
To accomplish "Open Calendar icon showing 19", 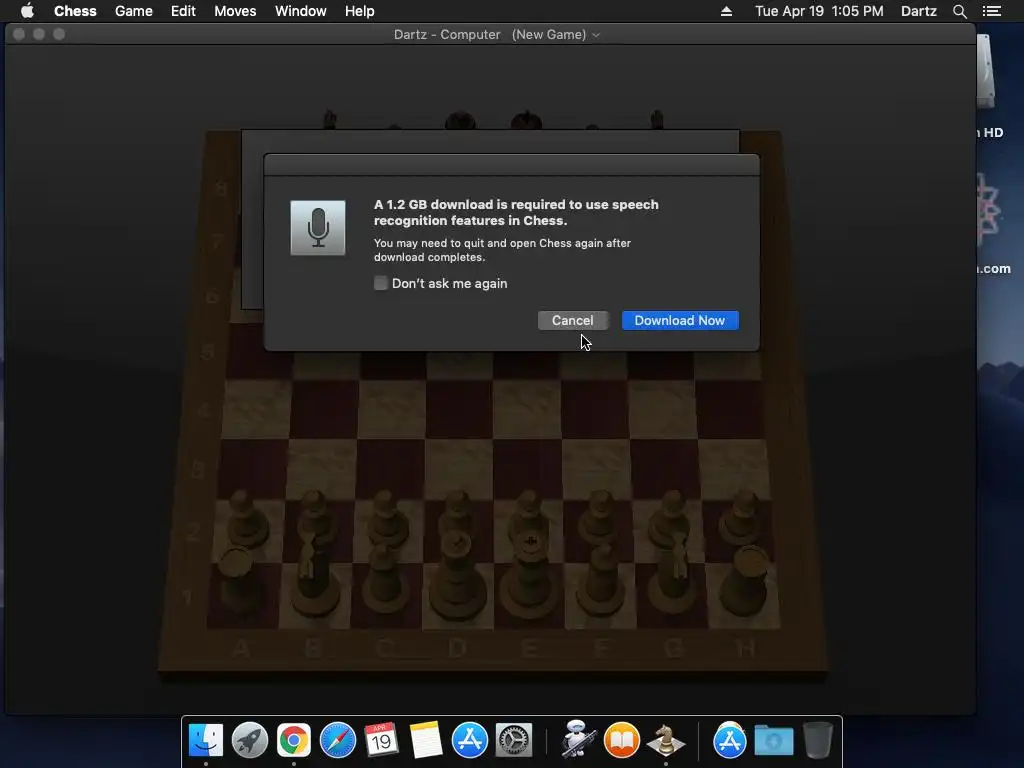I will [x=381, y=741].
